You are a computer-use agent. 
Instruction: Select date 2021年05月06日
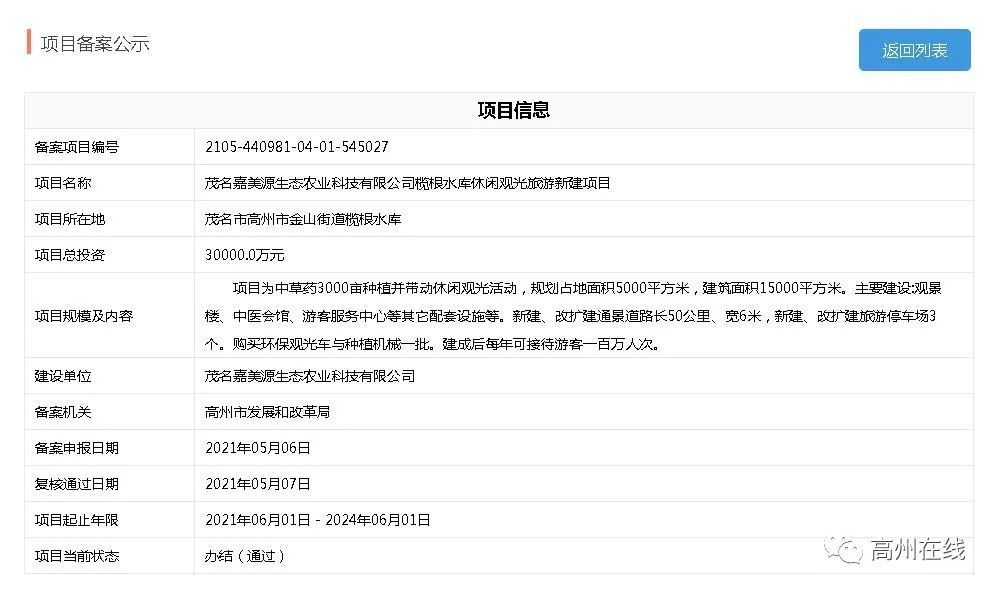point(258,448)
